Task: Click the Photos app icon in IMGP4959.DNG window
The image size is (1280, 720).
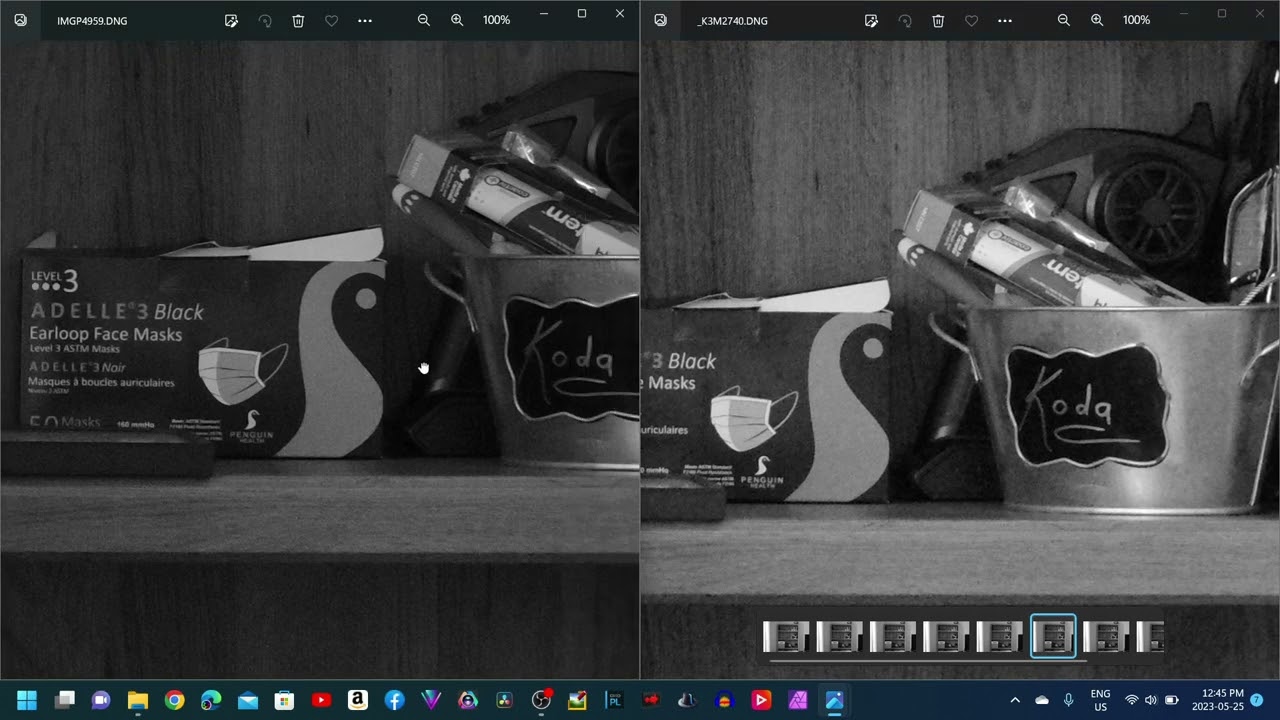Action: coord(20,20)
